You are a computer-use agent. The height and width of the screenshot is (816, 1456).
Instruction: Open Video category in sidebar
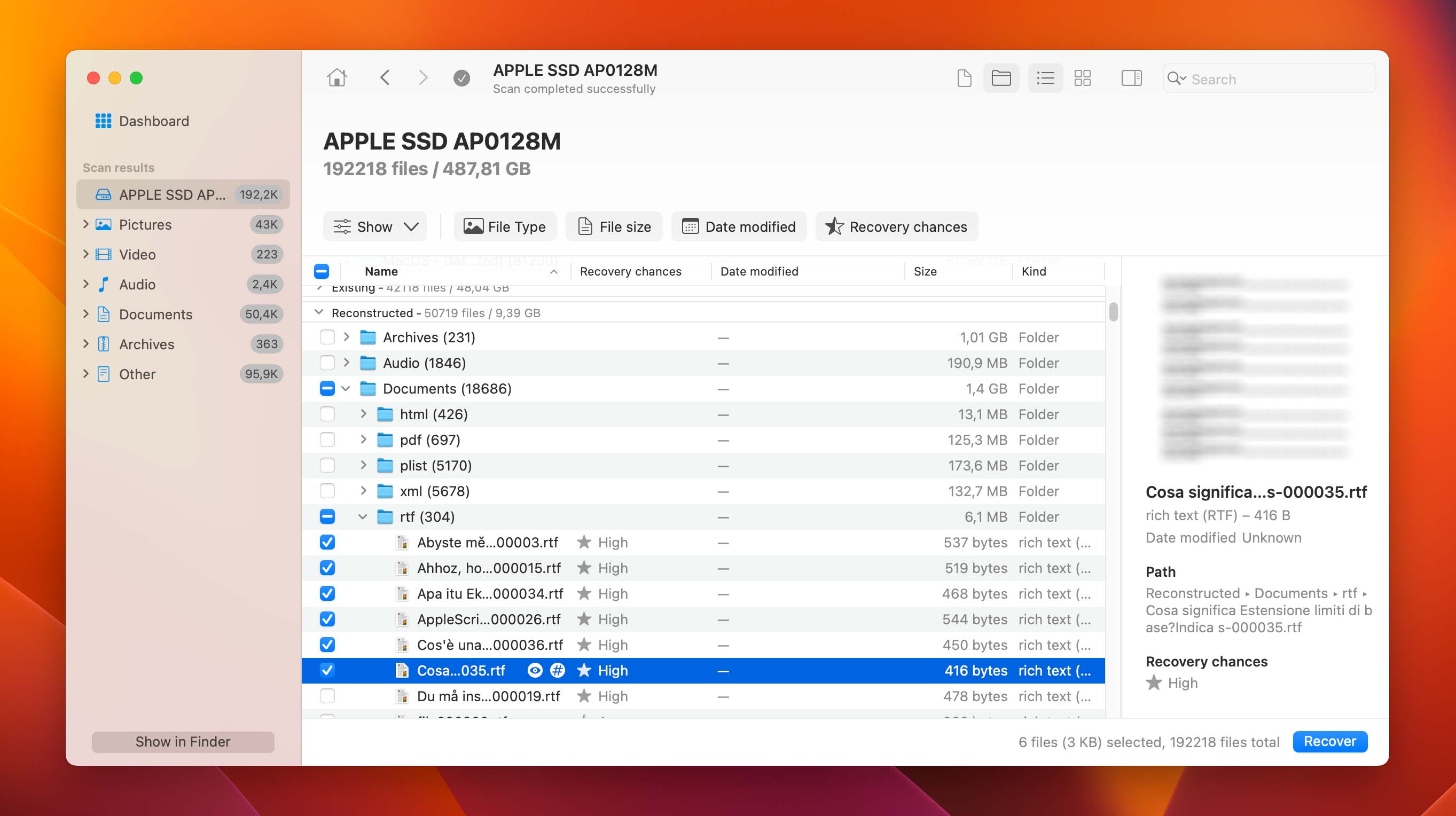(x=183, y=254)
